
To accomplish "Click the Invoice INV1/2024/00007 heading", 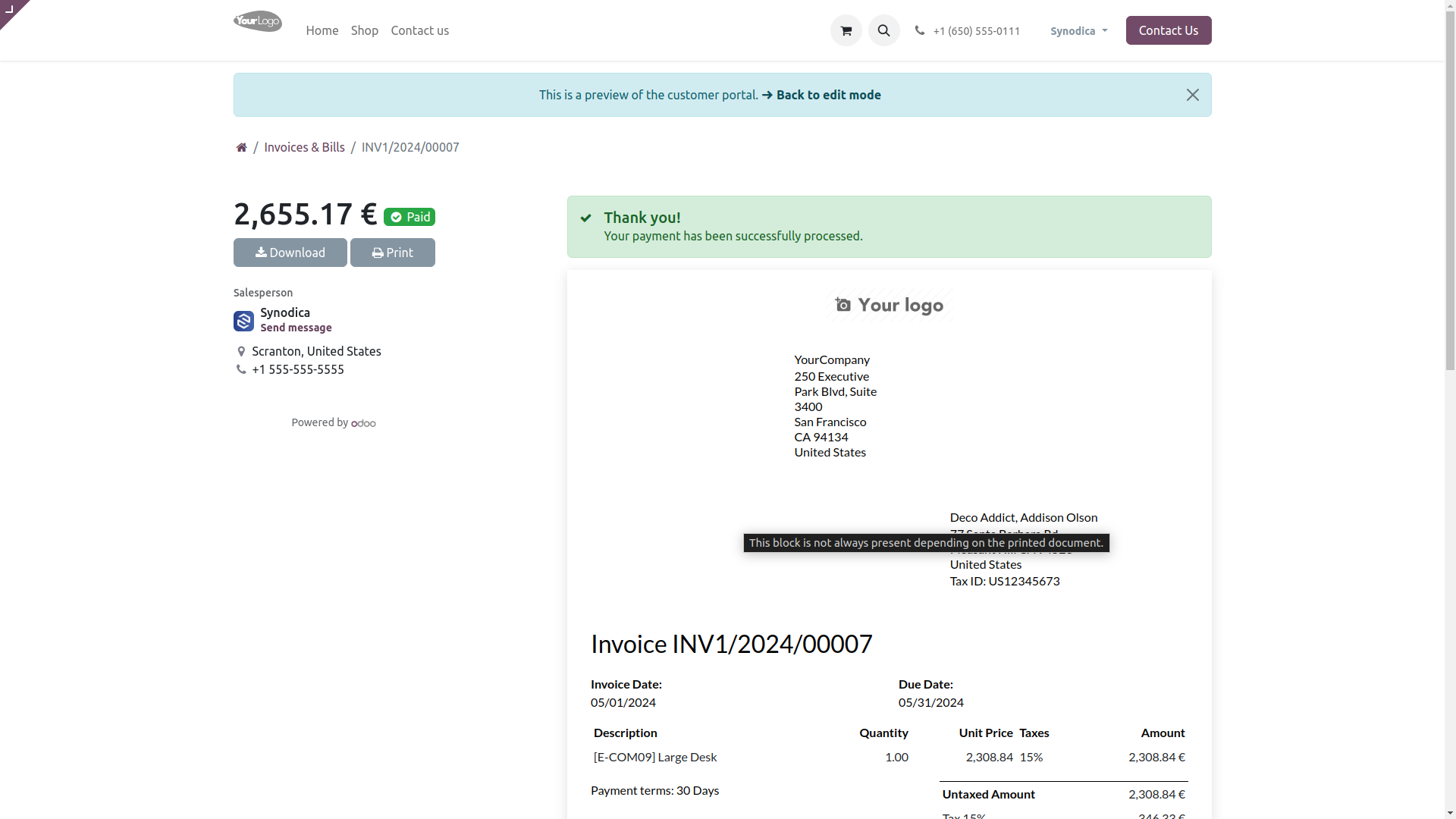I will point(731,644).
